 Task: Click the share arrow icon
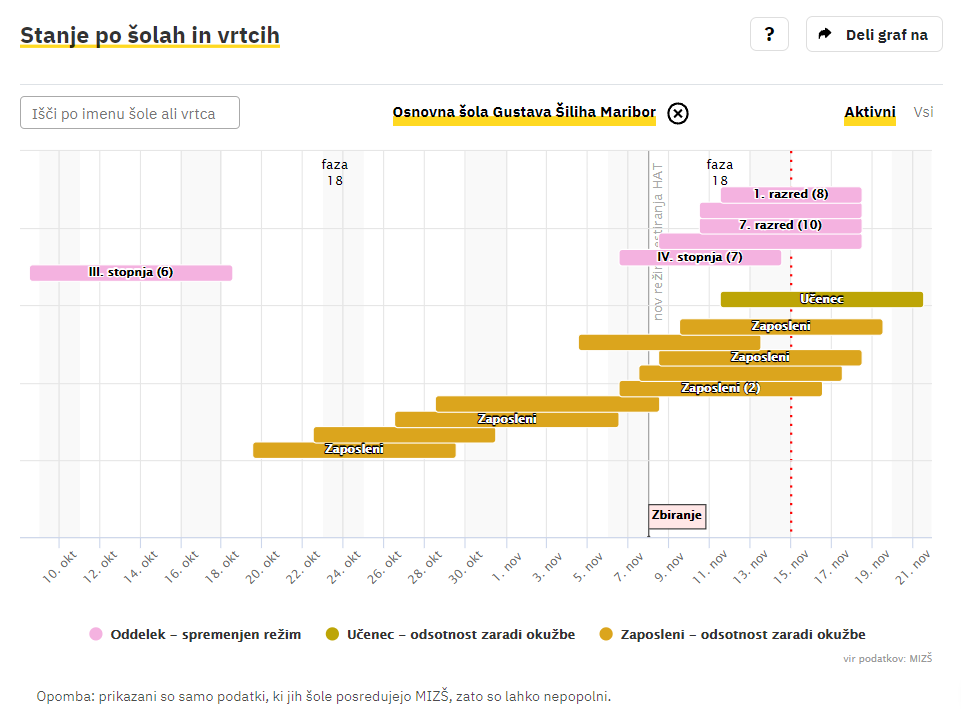[825, 35]
